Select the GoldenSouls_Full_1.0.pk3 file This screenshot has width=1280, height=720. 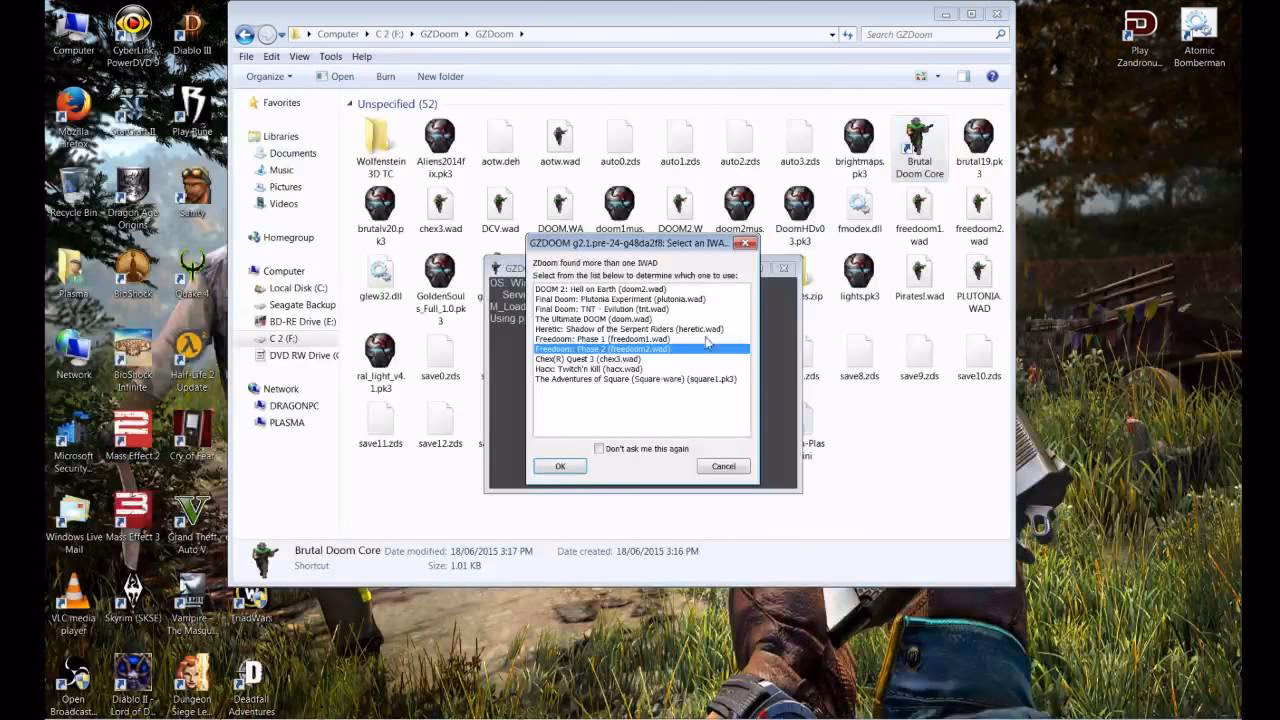click(x=440, y=290)
